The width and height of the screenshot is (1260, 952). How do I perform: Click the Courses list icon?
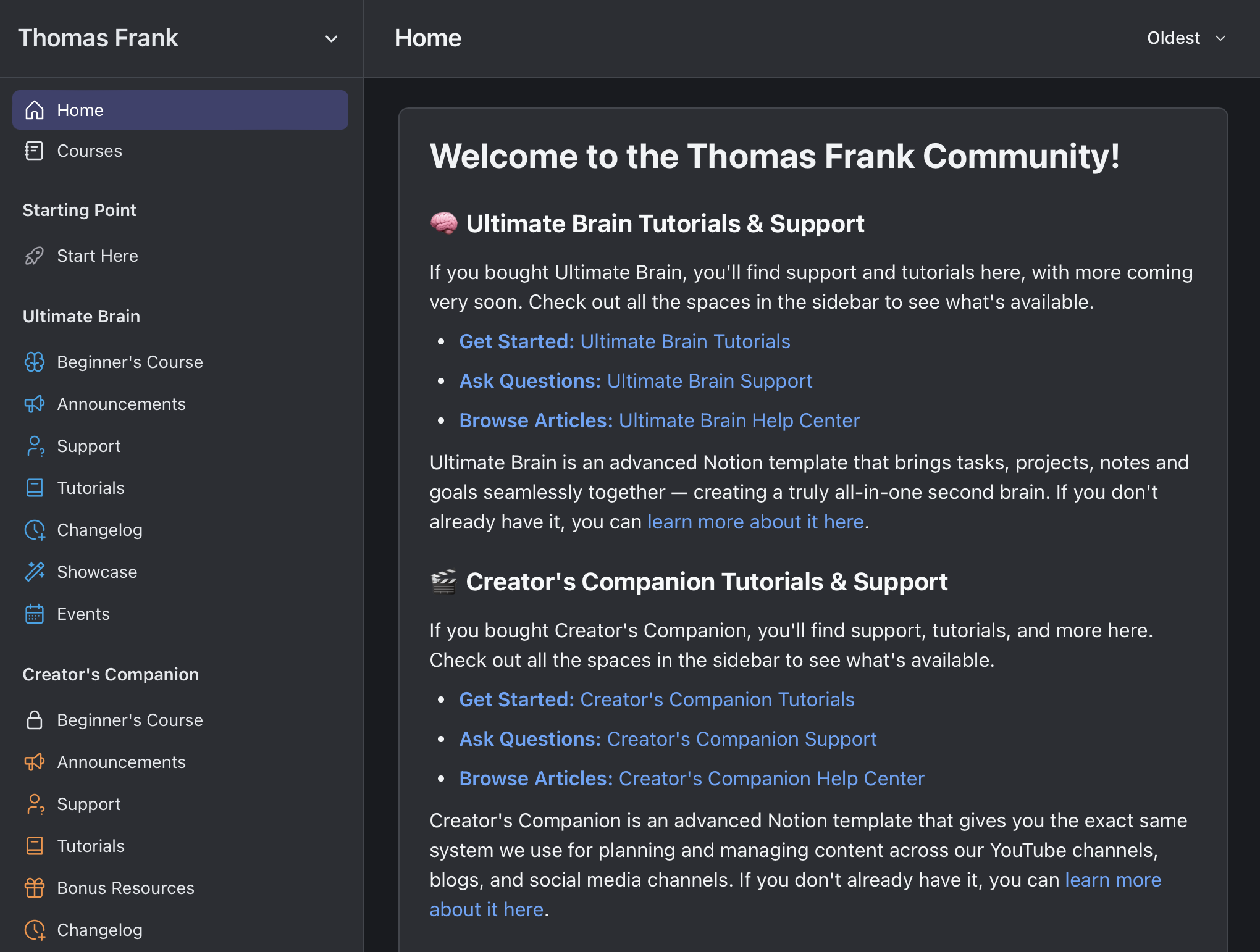click(35, 151)
